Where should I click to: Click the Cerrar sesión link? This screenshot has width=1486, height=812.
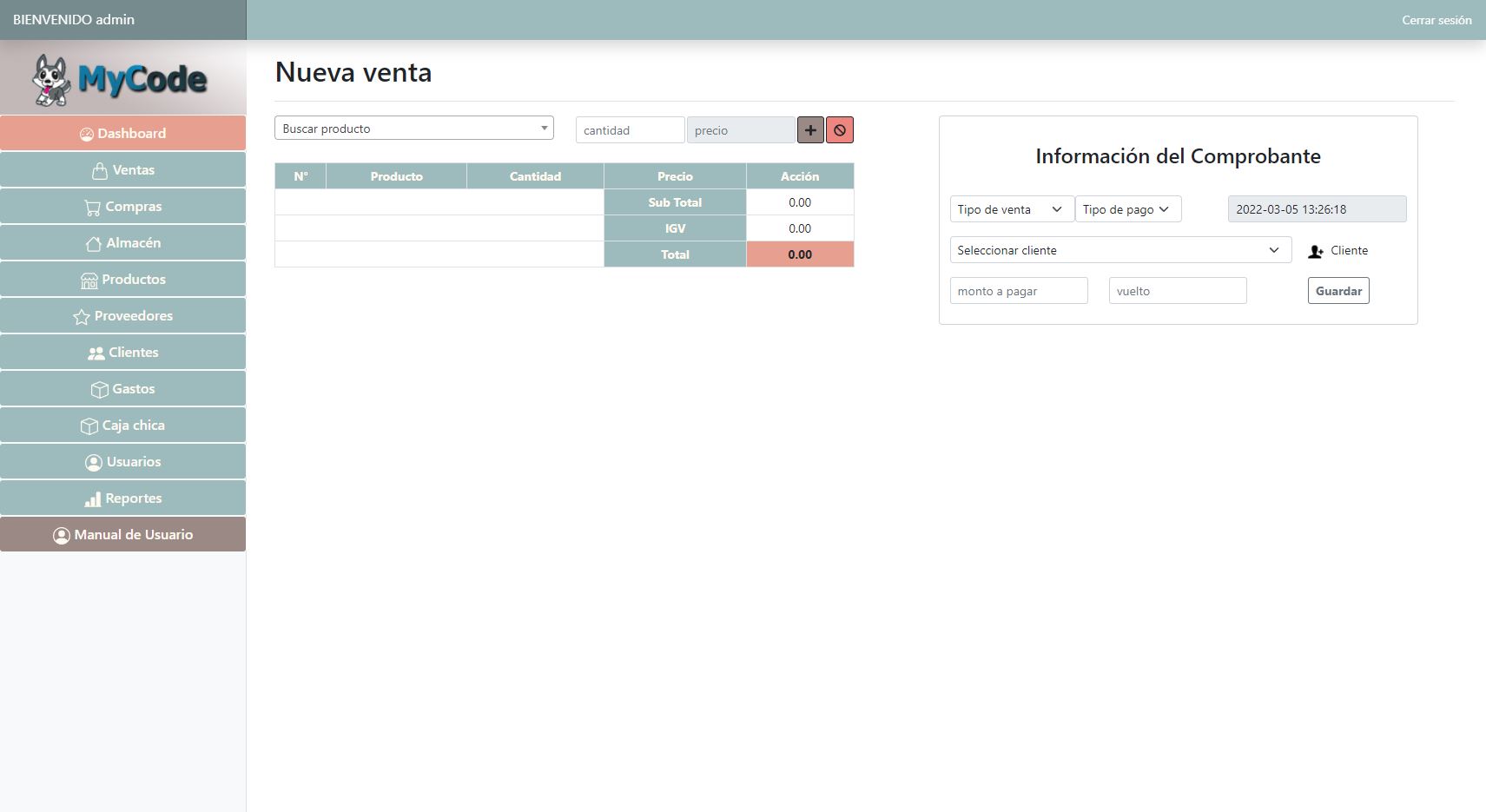point(1436,20)
